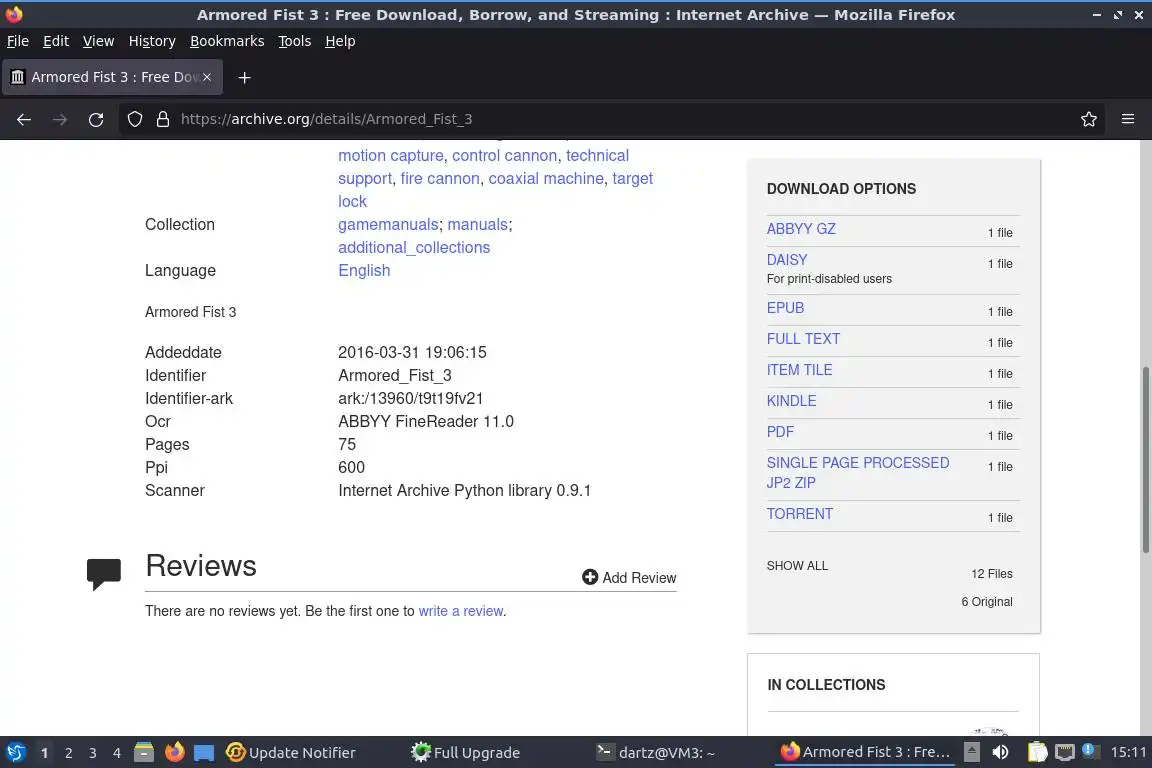
Task: Open the additional_collections link
Action: pyautogui.click(x=414, y=247)
